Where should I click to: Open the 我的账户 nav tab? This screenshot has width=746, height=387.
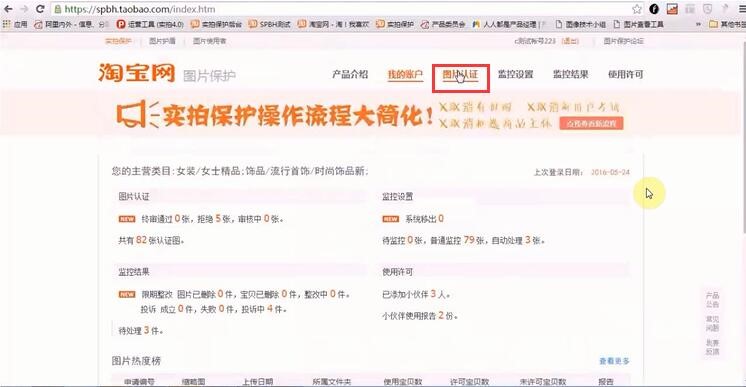pyautogui.click(x=405, y=74)
